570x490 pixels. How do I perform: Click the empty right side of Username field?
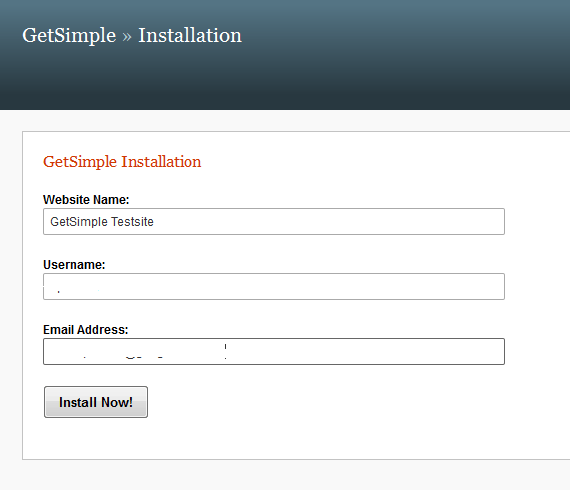364,286
